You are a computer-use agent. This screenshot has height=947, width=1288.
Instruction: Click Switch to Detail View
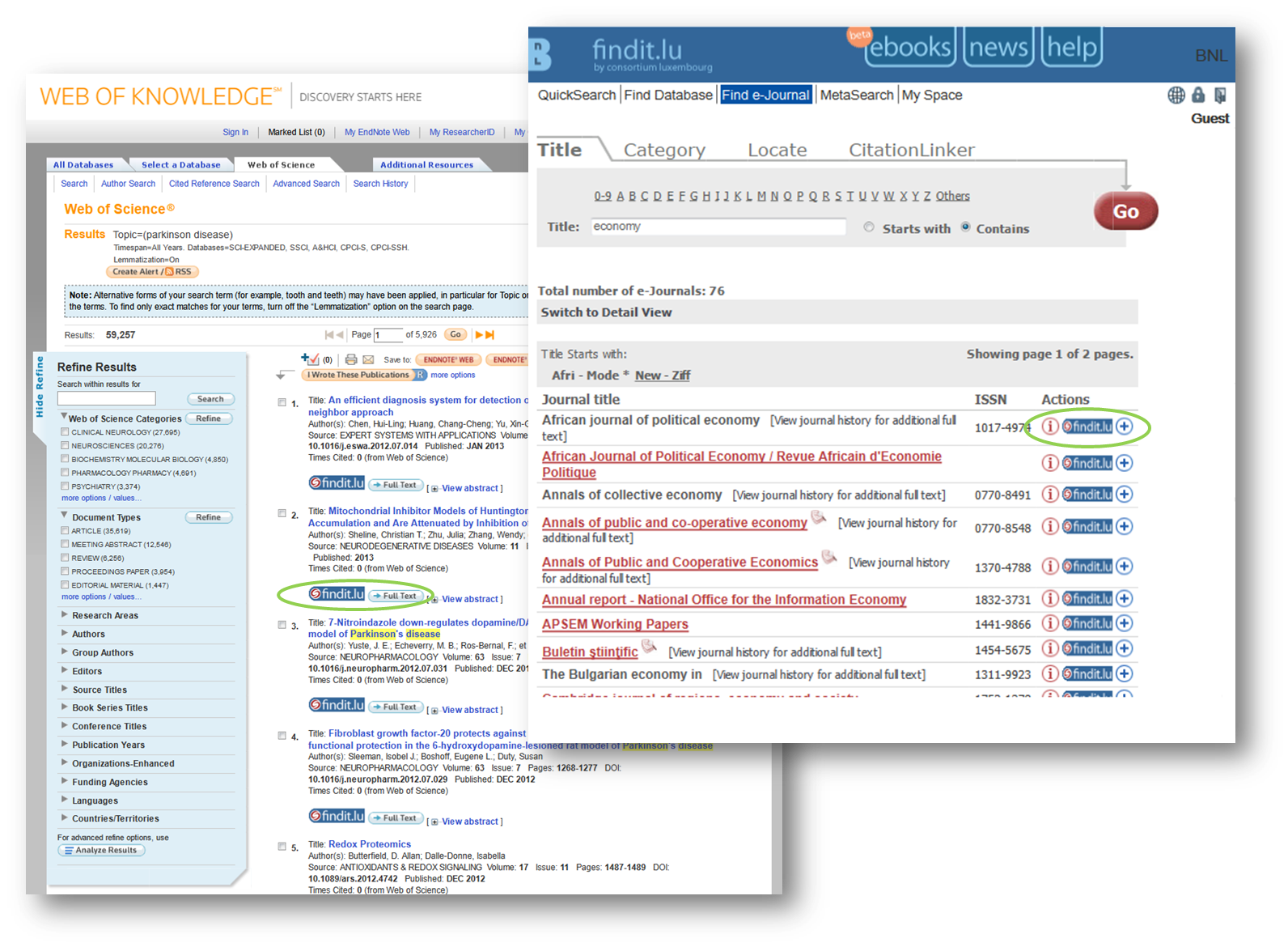click(x=606, y=312)
